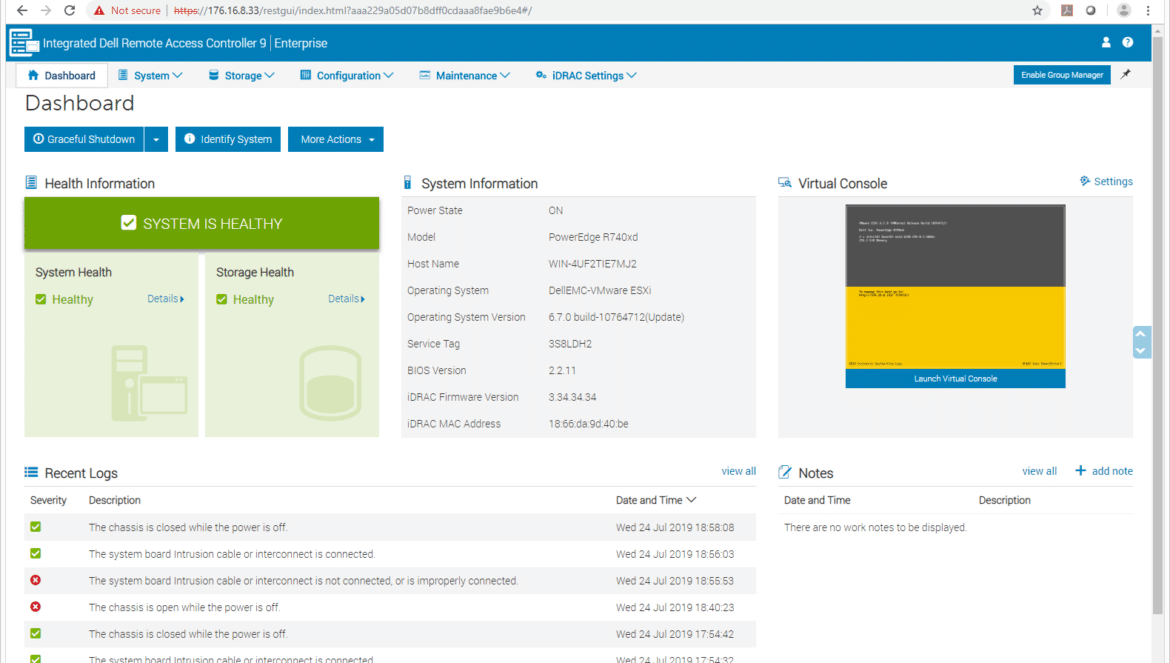Select iDRAC MAC Address 18:66:da:9d:40:be
Viewport: 1170px width, 663px height.
point(588,424)
